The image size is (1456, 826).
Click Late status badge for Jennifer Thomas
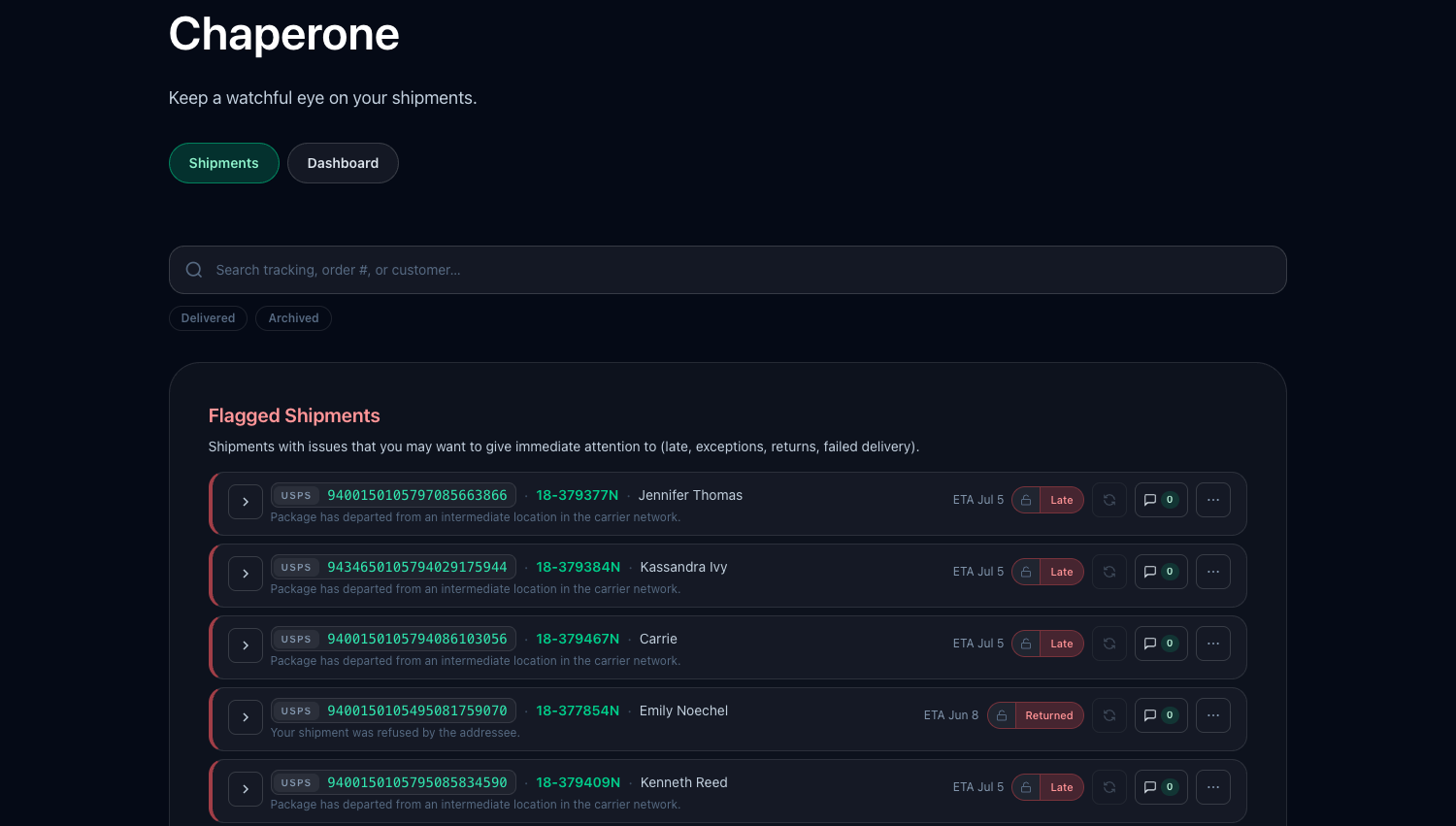(1062, 500)
